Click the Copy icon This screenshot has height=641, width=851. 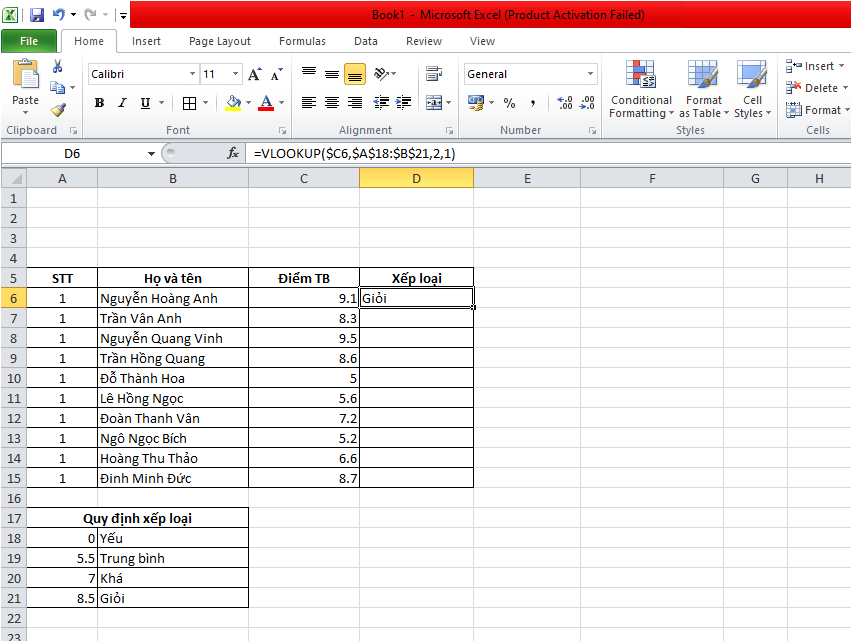(57, 87)
